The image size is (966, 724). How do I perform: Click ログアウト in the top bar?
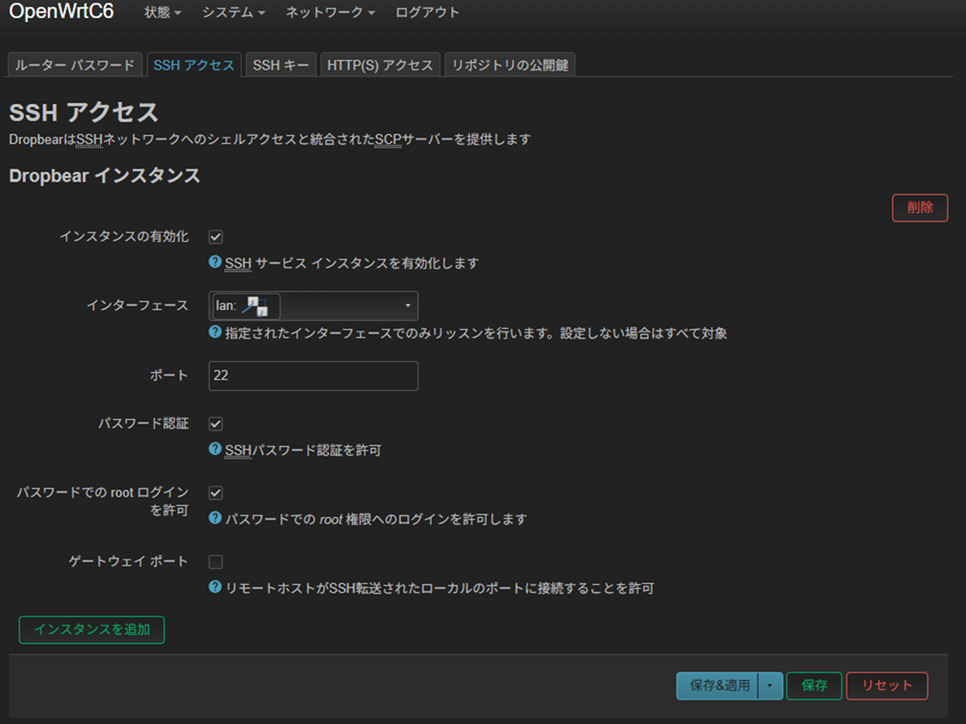pos(427,12)
